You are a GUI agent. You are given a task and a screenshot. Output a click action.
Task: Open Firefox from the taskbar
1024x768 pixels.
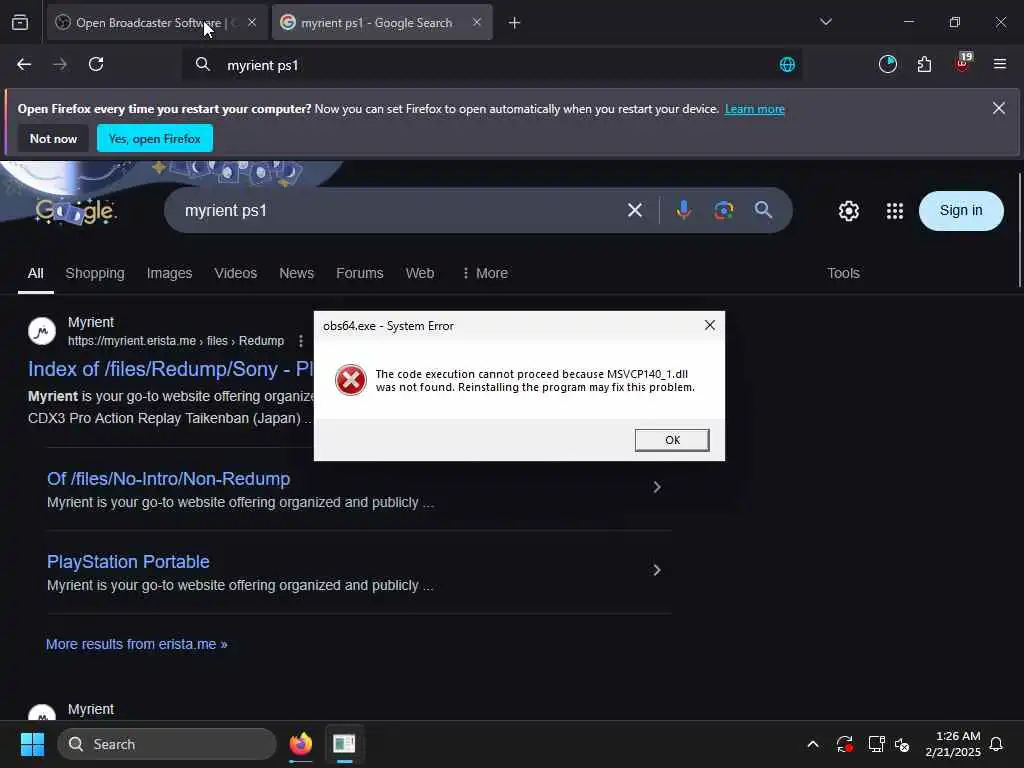click(300, 744)
